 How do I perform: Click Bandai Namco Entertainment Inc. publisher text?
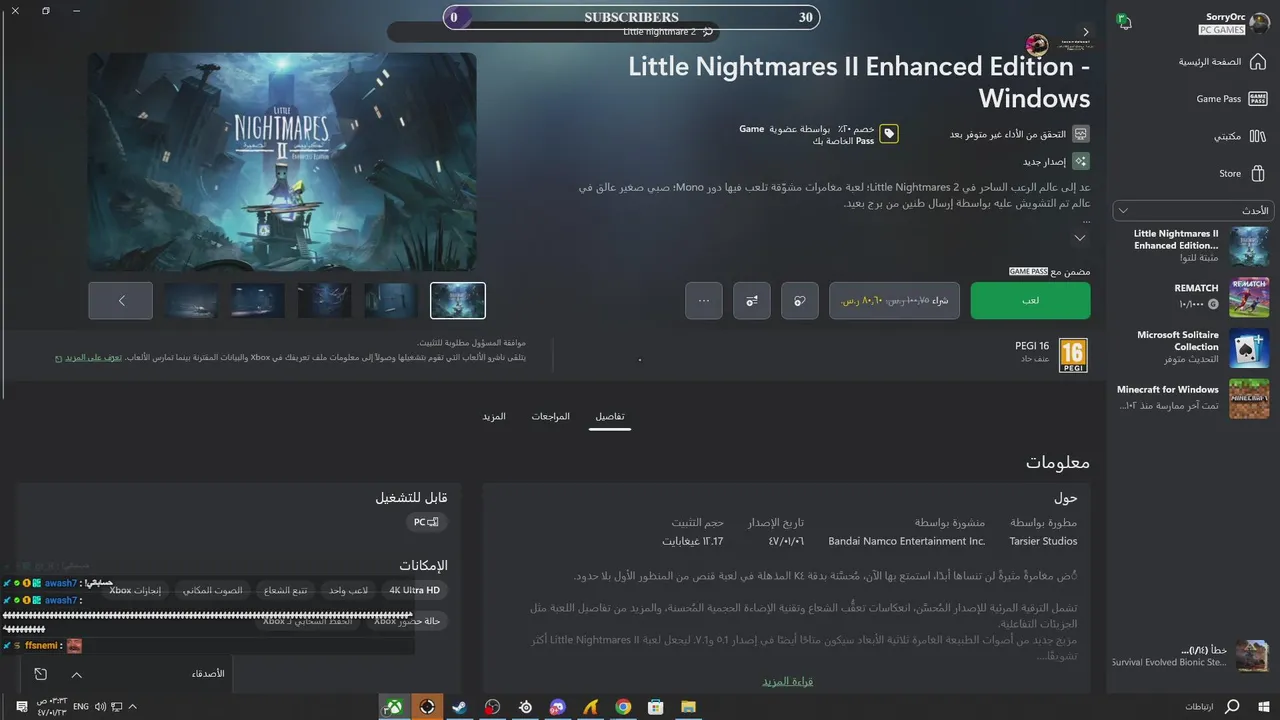907,541
